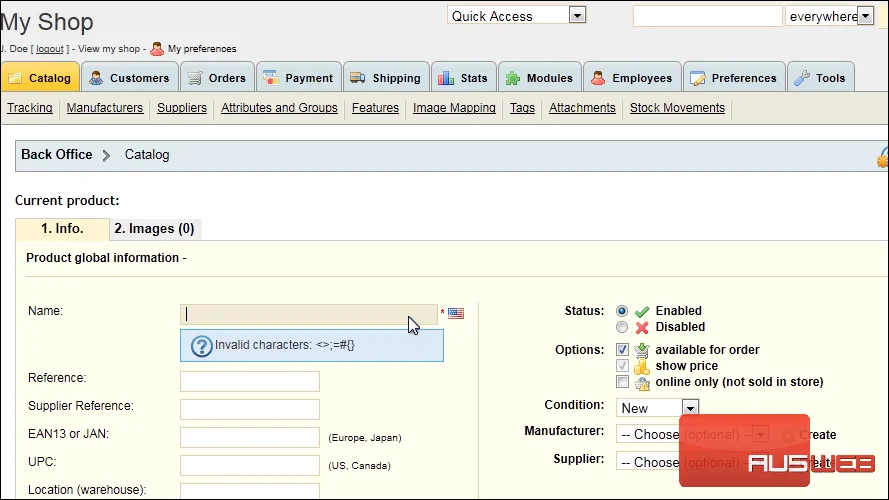Open the Orders main tab
Image resolution: width=889 pixels, height=500 pixels.
[217, 77]
